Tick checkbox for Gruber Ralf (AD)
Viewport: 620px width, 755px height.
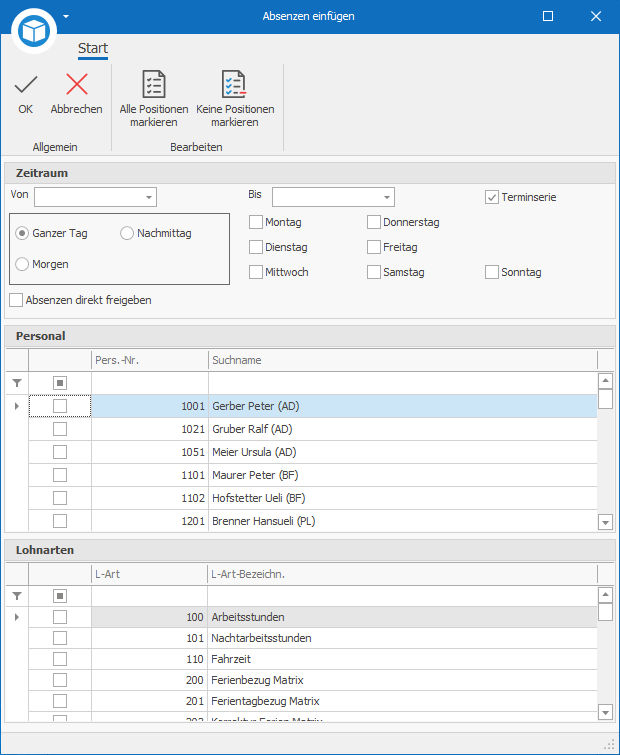(x=60, y=429)
